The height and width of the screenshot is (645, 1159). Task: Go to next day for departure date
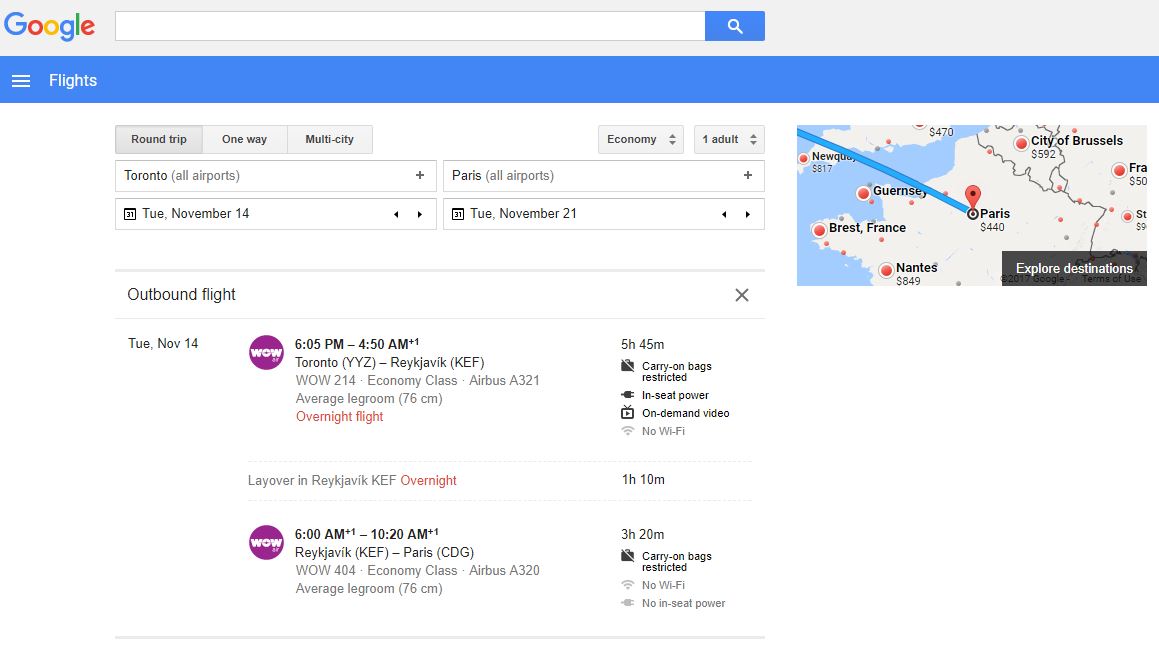420,215
